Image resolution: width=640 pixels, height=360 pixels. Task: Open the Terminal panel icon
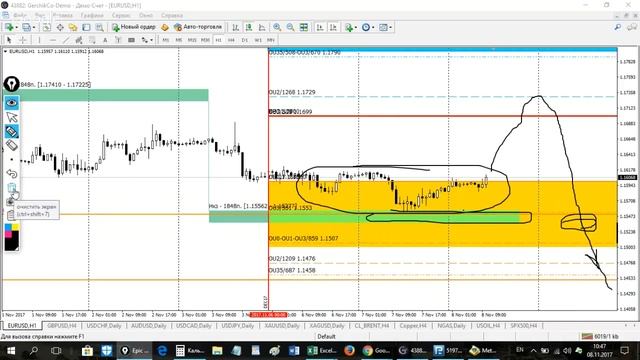coord(86,27)
